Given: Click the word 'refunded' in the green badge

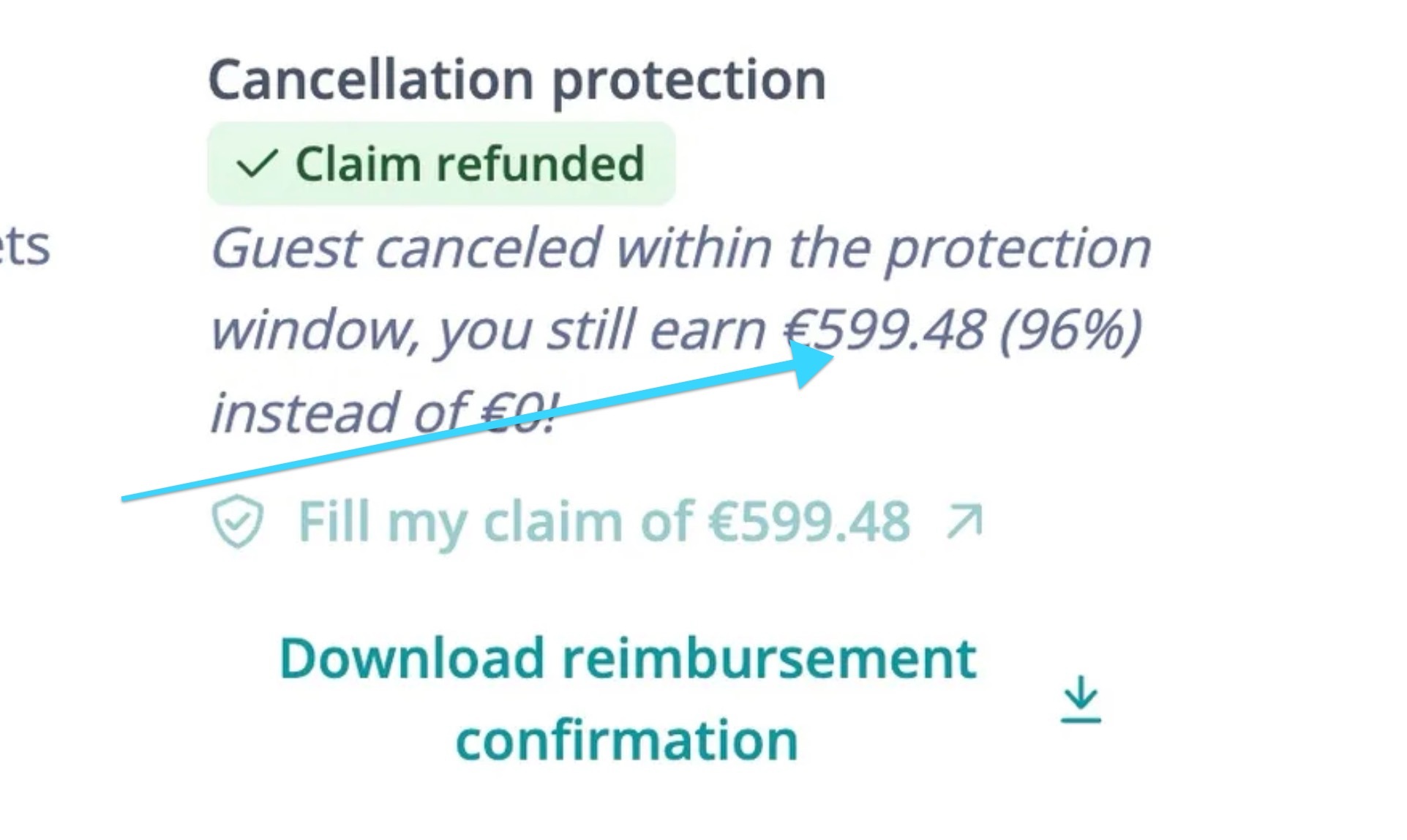Looking at the screenshot, I should coord(541,163).
